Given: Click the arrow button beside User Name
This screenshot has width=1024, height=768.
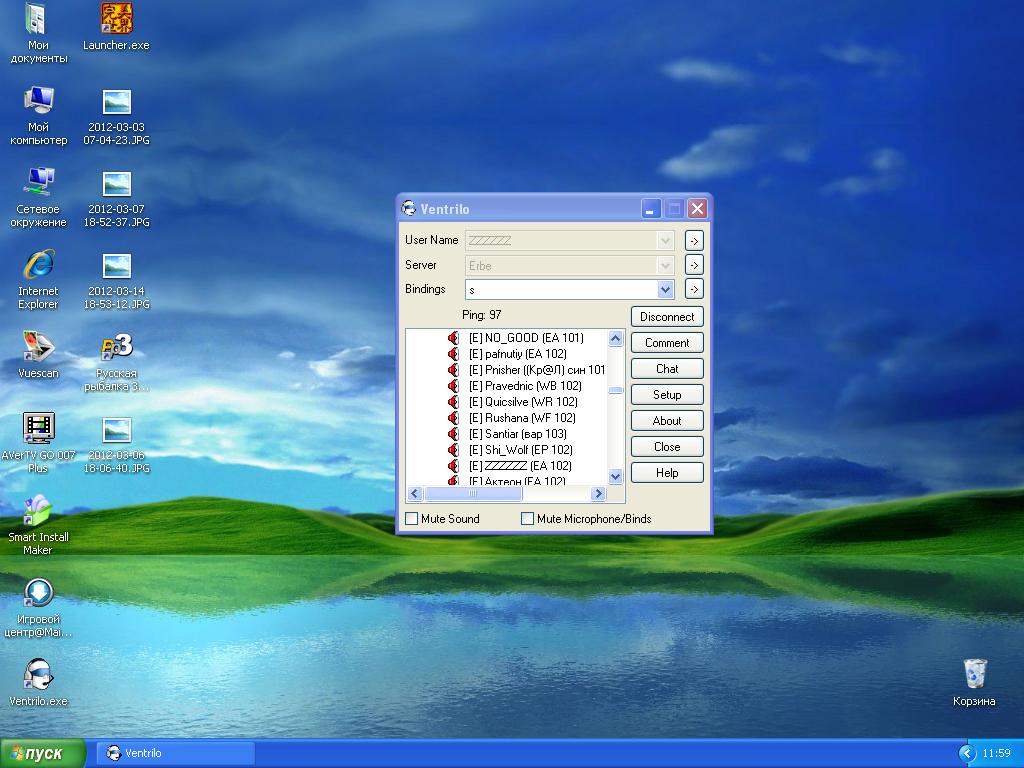Looking at the screenshot, I should click(x=694, y=241).
